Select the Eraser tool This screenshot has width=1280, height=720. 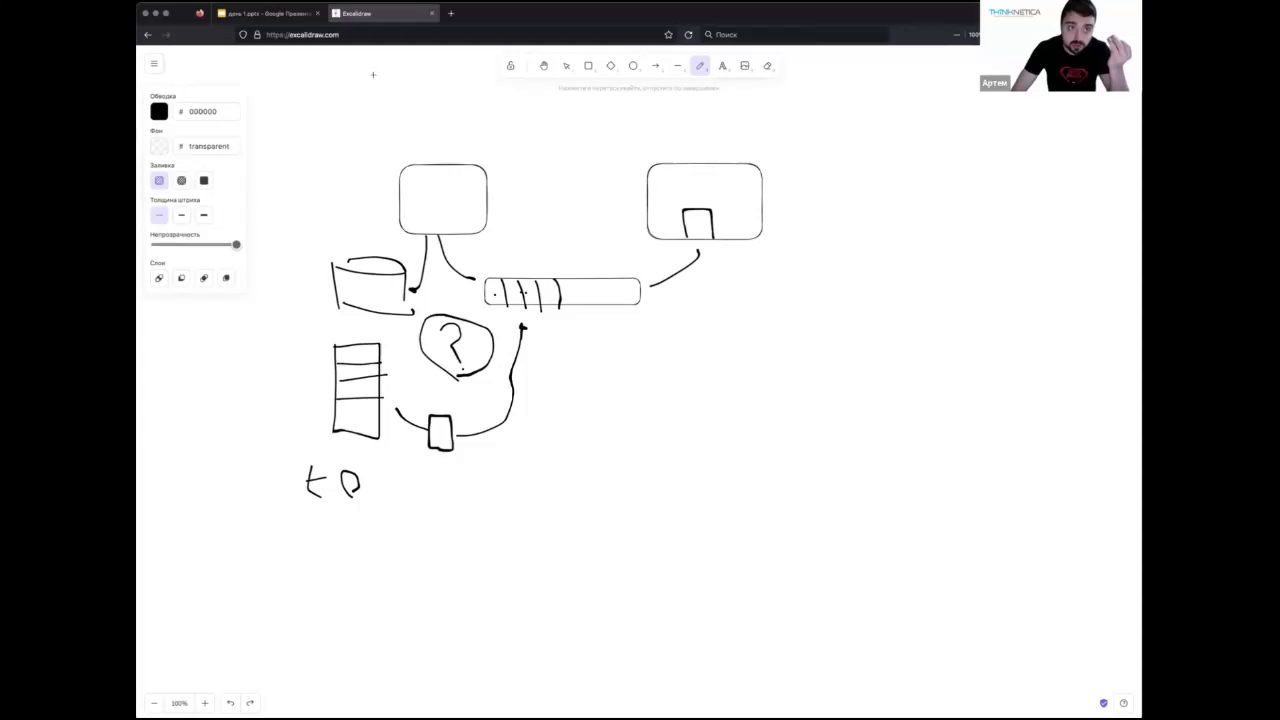(768, 66)
